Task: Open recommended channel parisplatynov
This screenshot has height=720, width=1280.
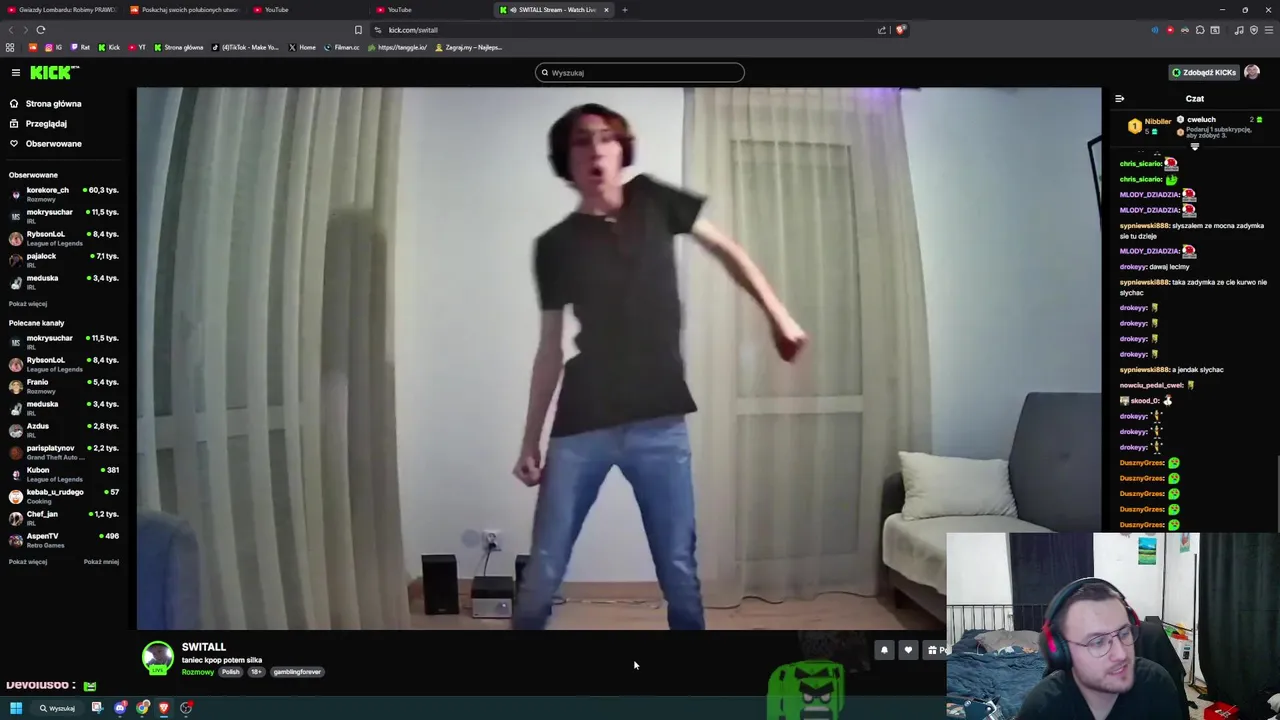Action: [x=64, y=451]
